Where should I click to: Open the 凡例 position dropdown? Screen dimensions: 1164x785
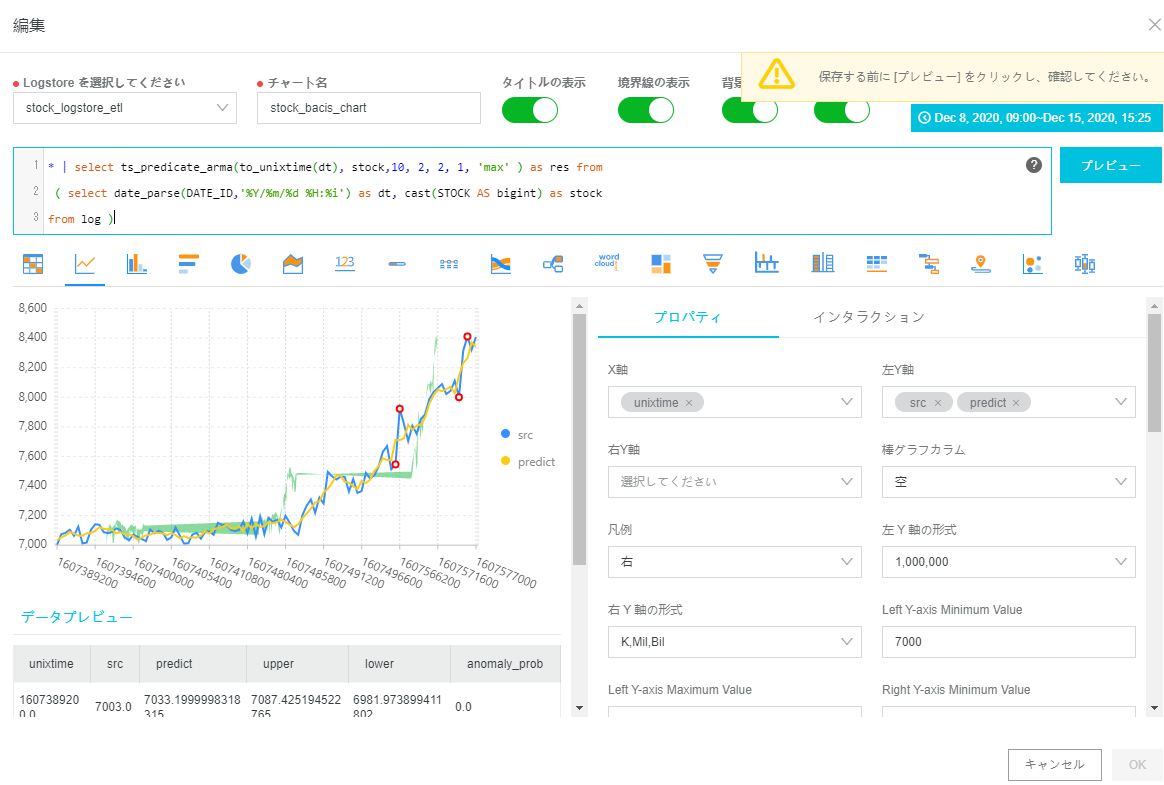click(x=735, y=561)
